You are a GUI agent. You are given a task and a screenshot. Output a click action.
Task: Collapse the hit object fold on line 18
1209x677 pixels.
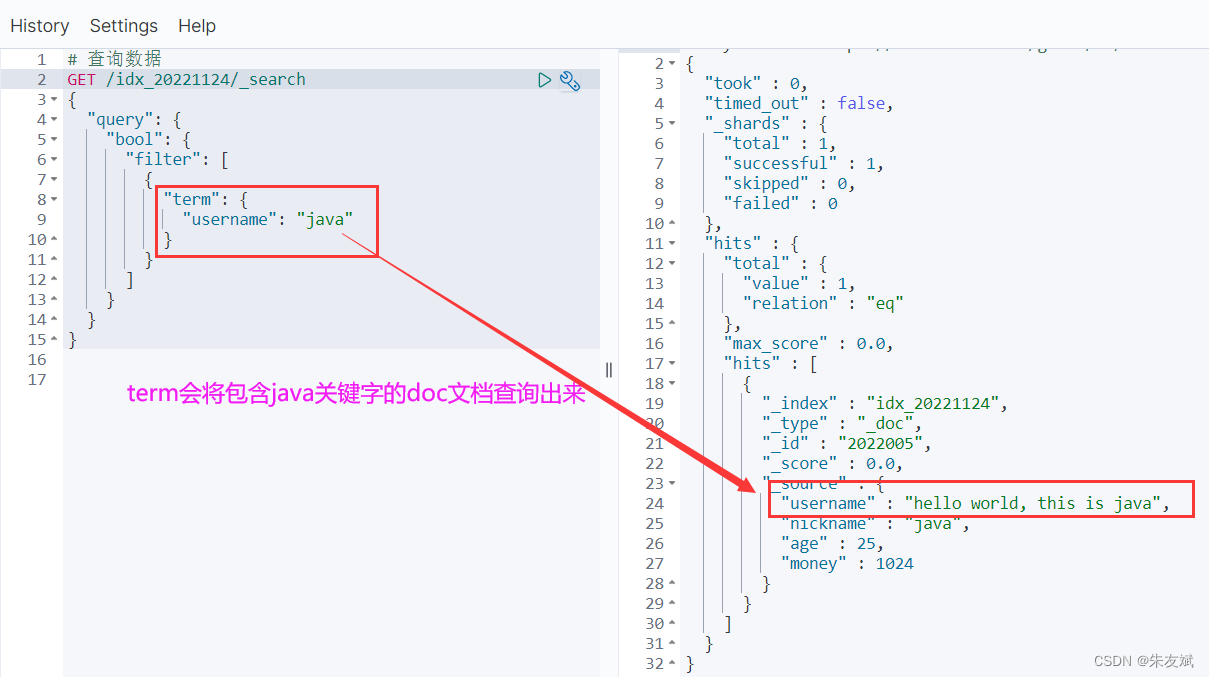click(671, 383)
